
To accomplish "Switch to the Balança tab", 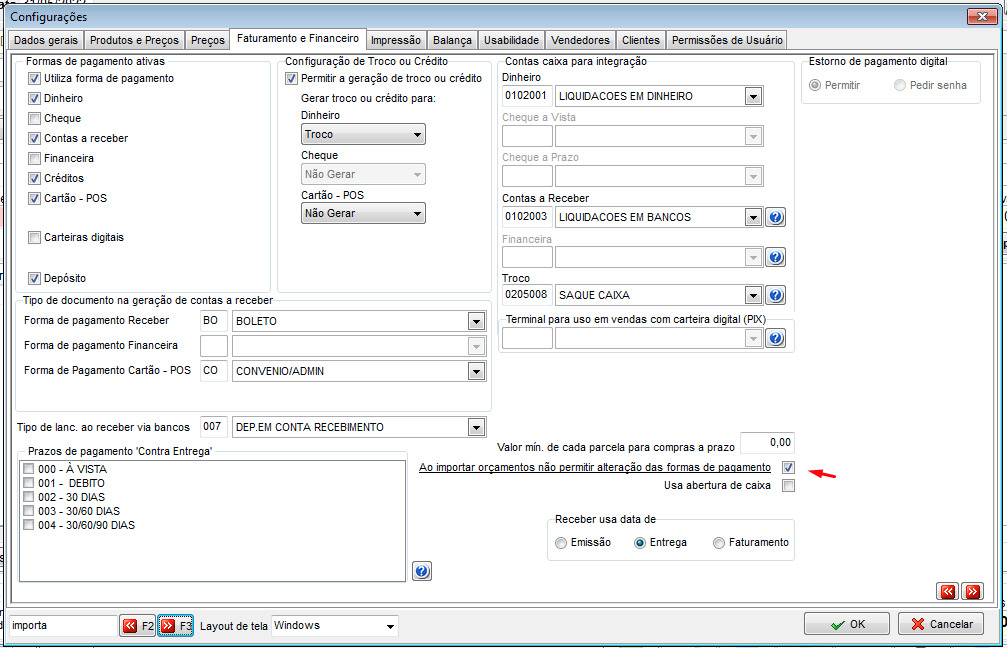I will coord(452,40).
